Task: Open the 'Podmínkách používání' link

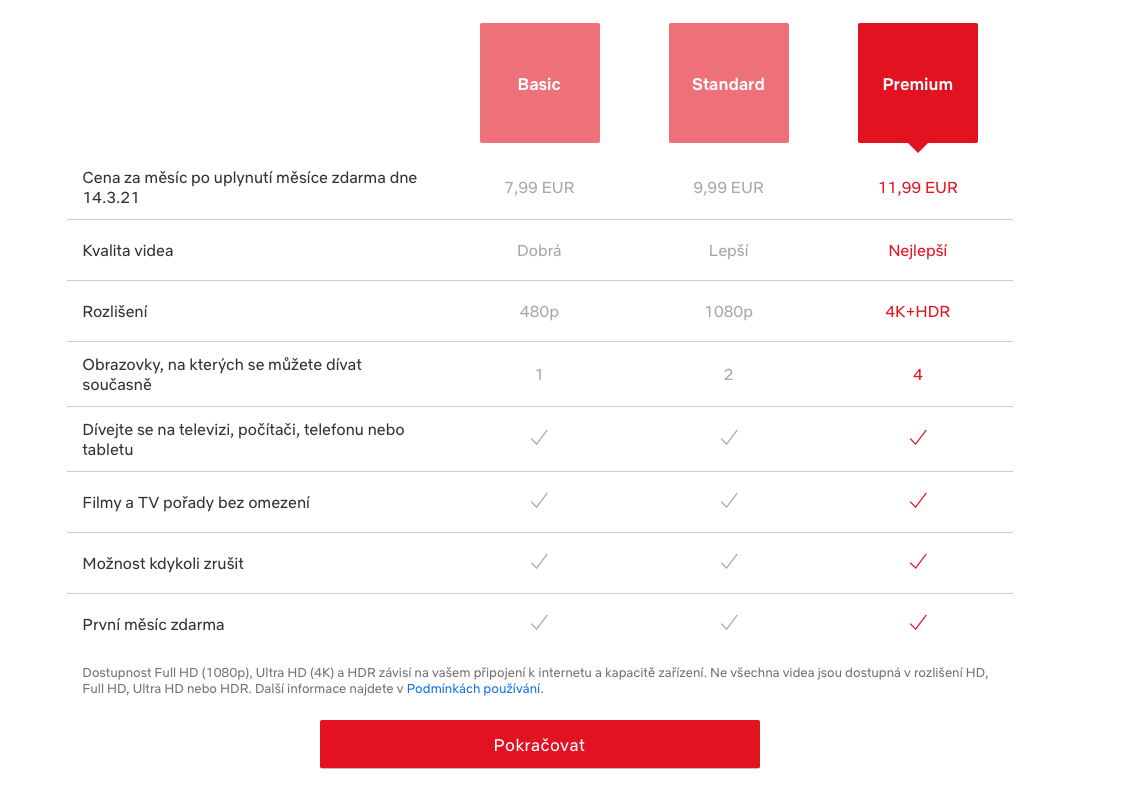Action: (473, 687)
